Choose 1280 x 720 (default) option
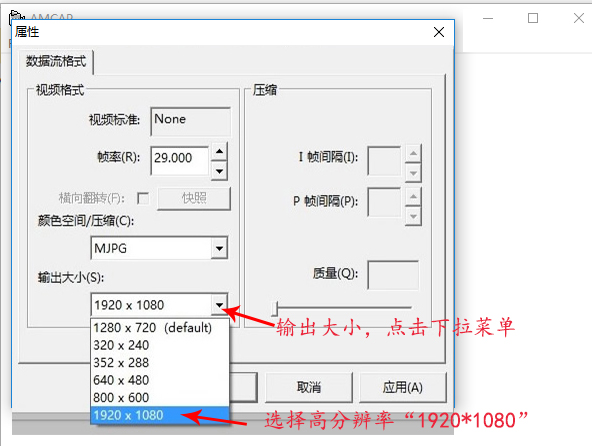Viewport: 592px width, 446px height. tap(160, 327)
